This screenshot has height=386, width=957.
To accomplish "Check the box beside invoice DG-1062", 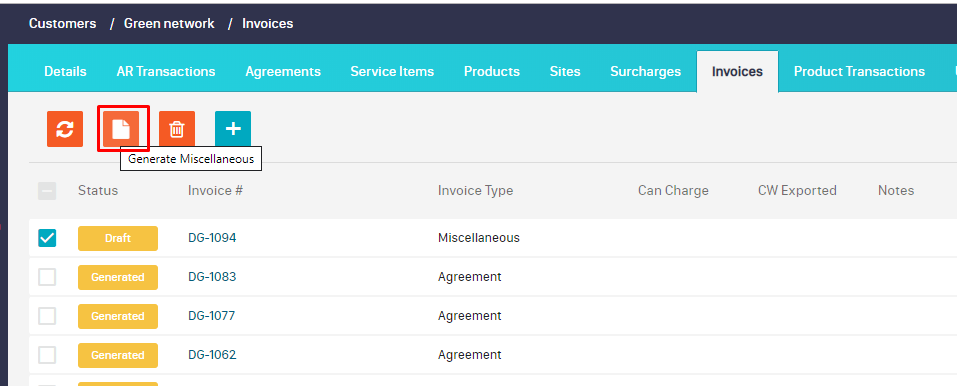I will (x=47, y=355).
